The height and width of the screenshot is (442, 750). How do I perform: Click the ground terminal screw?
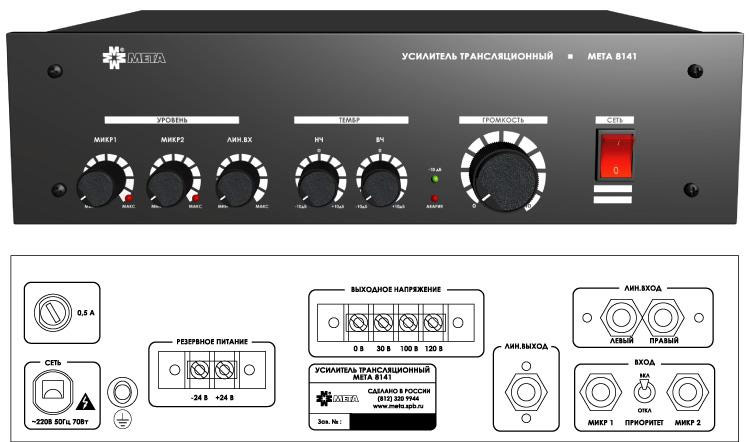pyautogui.click(x=122, y=393)
